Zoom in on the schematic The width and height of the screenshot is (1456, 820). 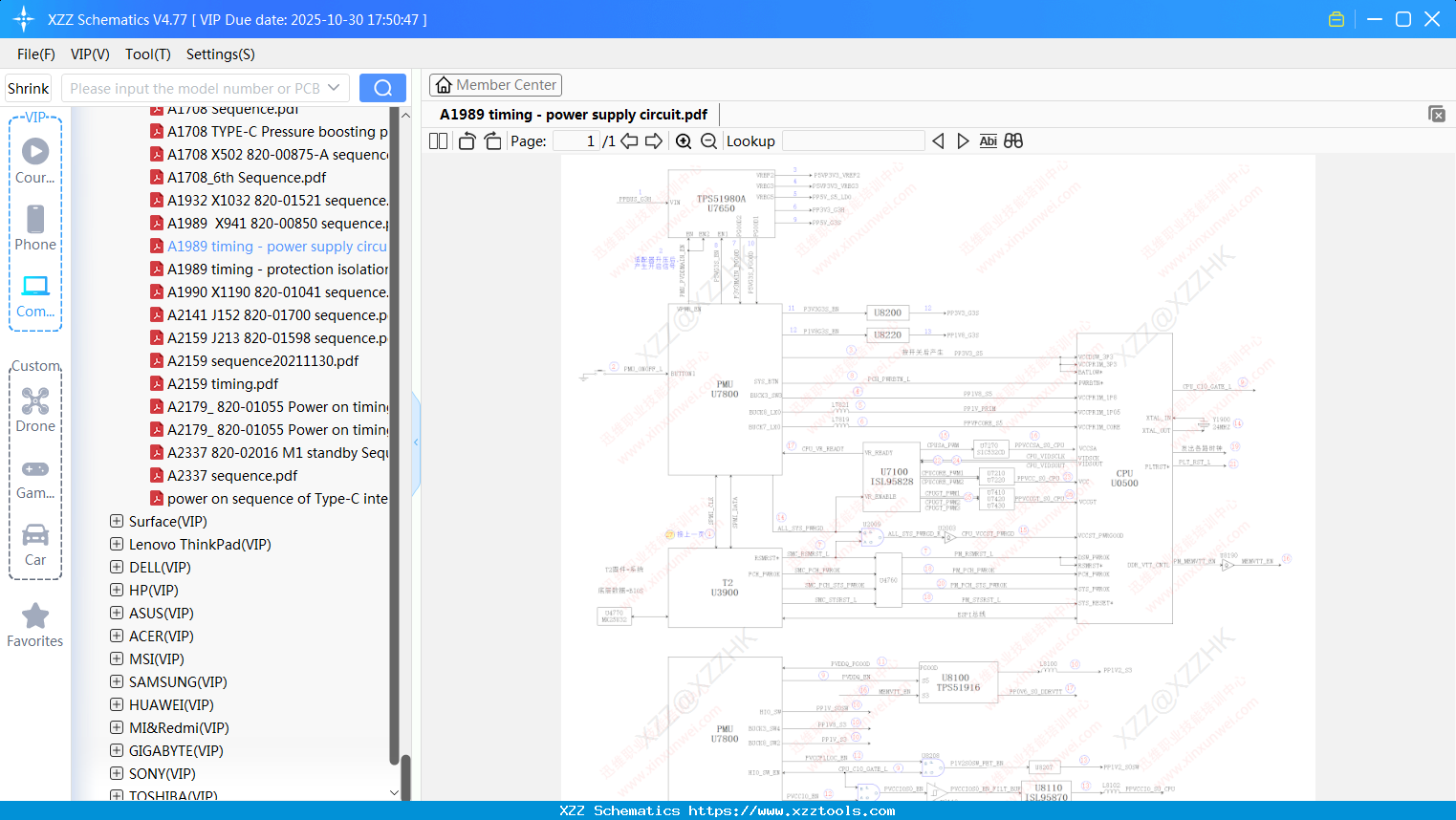684,141
